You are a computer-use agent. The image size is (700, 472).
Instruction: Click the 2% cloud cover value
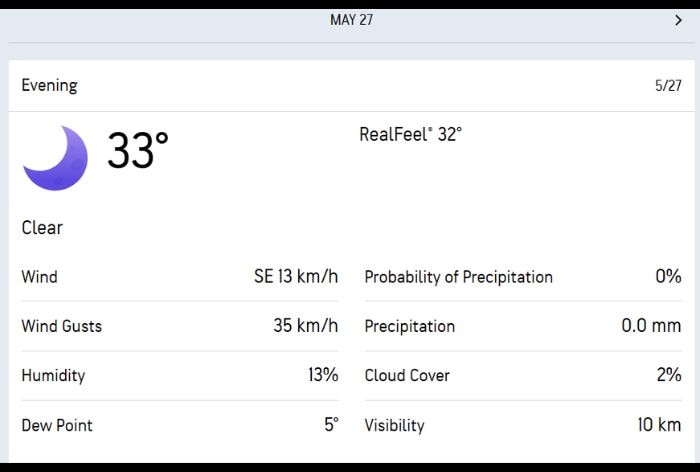[669, 375]
